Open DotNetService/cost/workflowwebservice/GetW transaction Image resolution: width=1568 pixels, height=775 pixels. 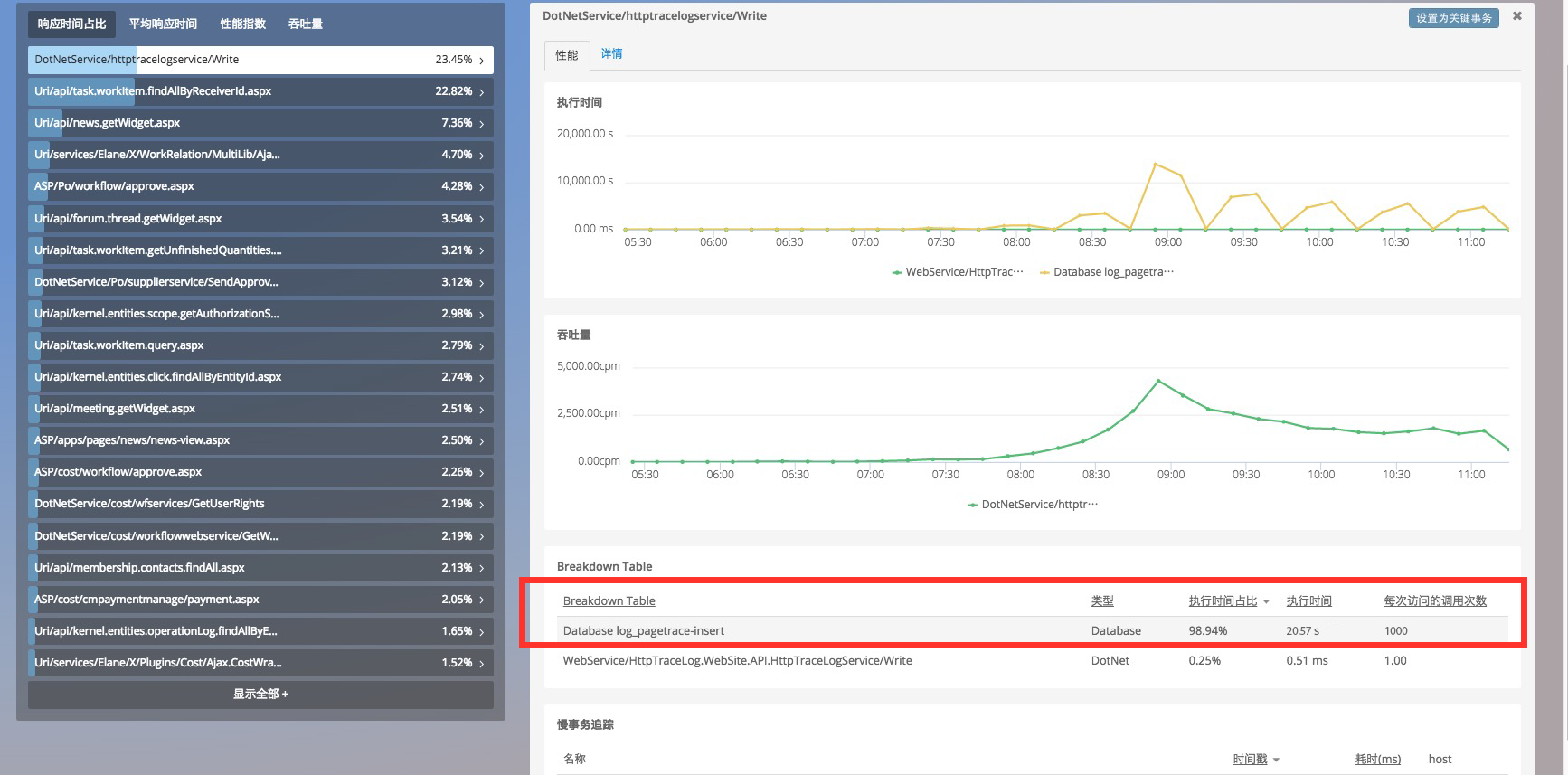point(260,536)
